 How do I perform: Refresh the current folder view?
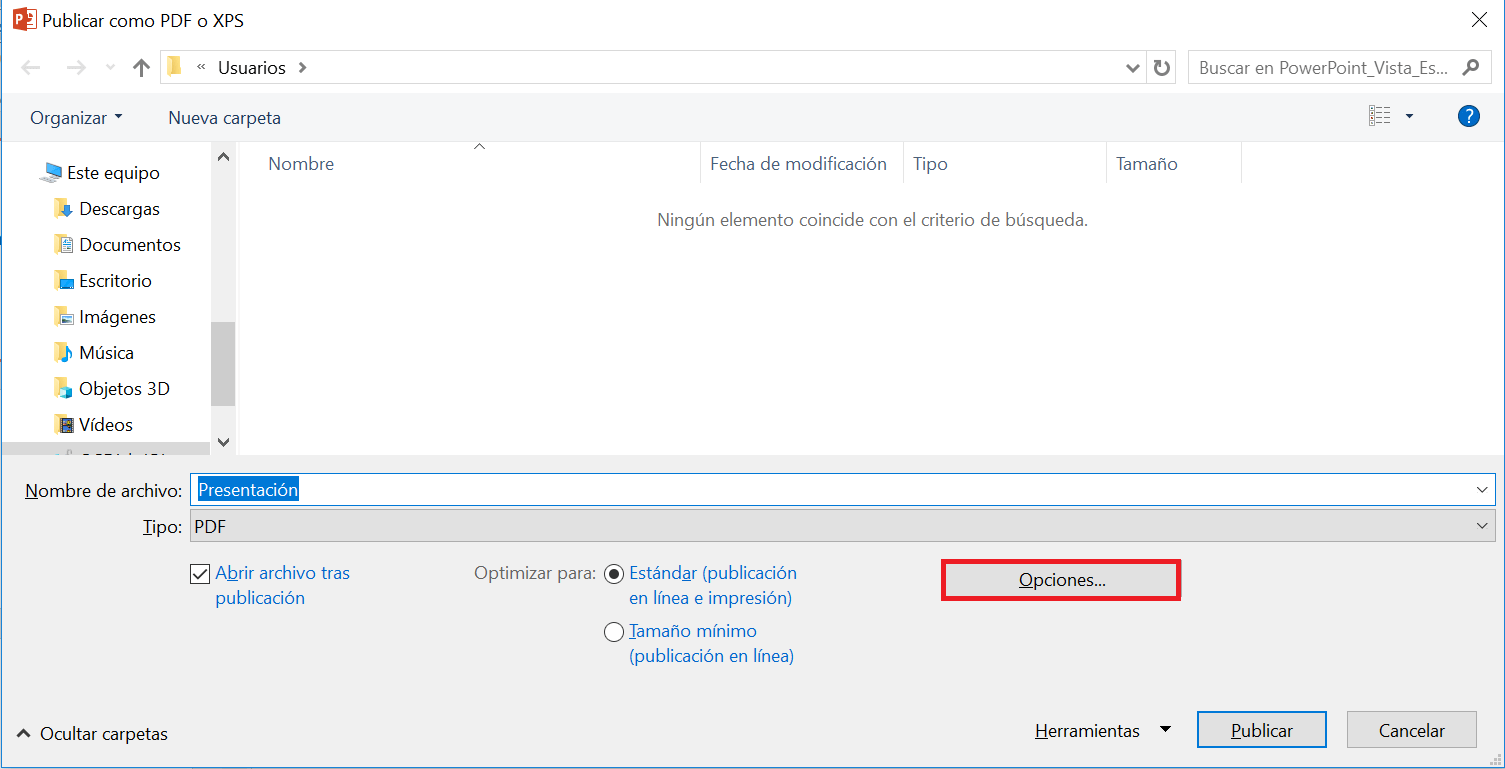(x=1161, y=68)
